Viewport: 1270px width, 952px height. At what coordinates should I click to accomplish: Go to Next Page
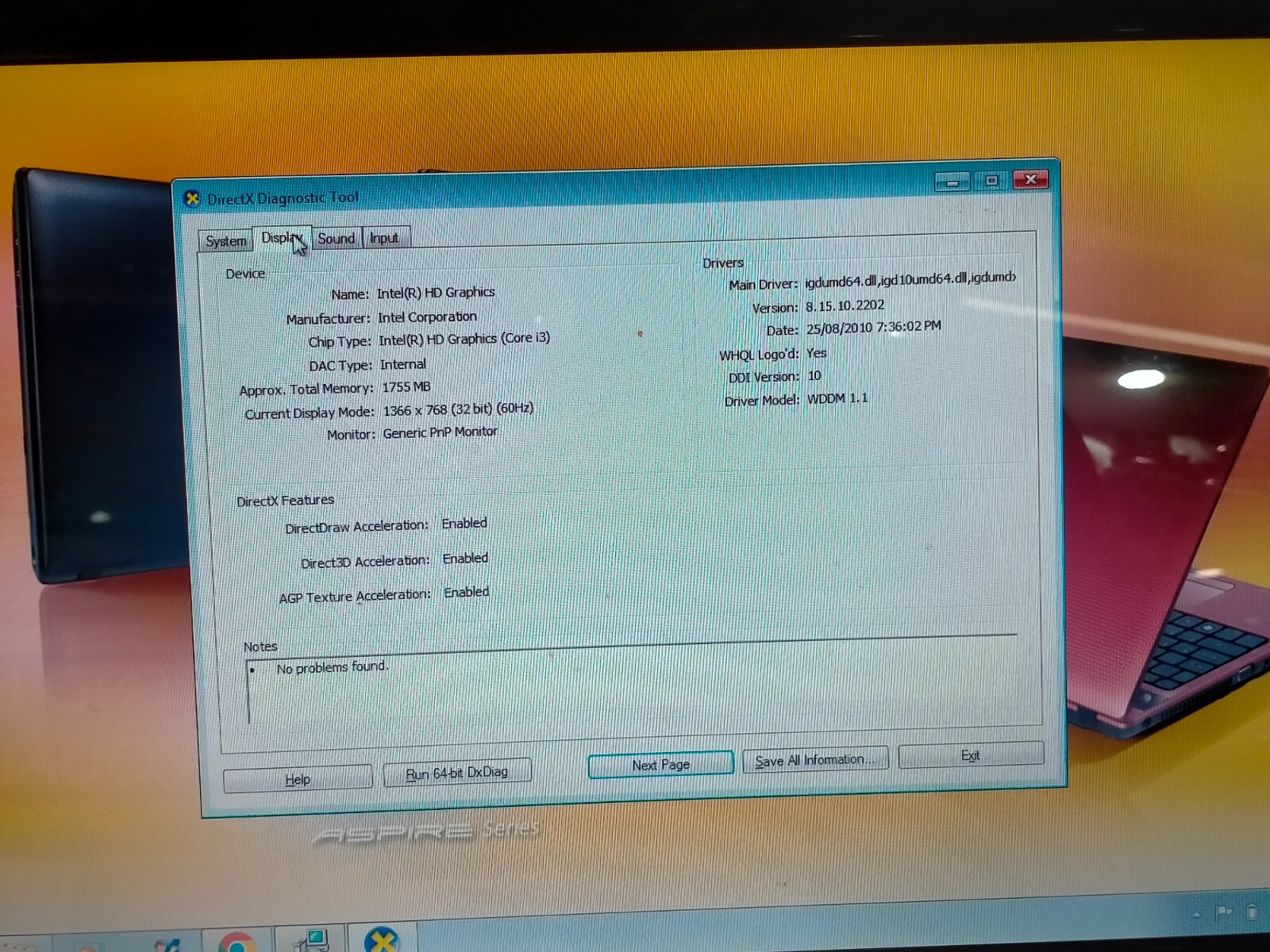coord(660,765)
